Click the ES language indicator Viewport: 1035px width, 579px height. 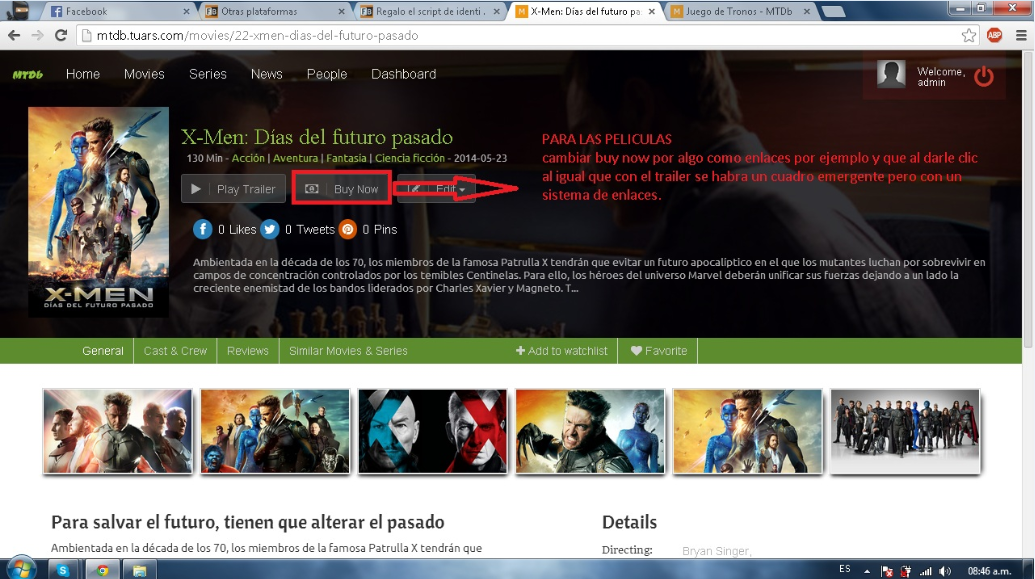pyautogui.click(x=845, y=569)
